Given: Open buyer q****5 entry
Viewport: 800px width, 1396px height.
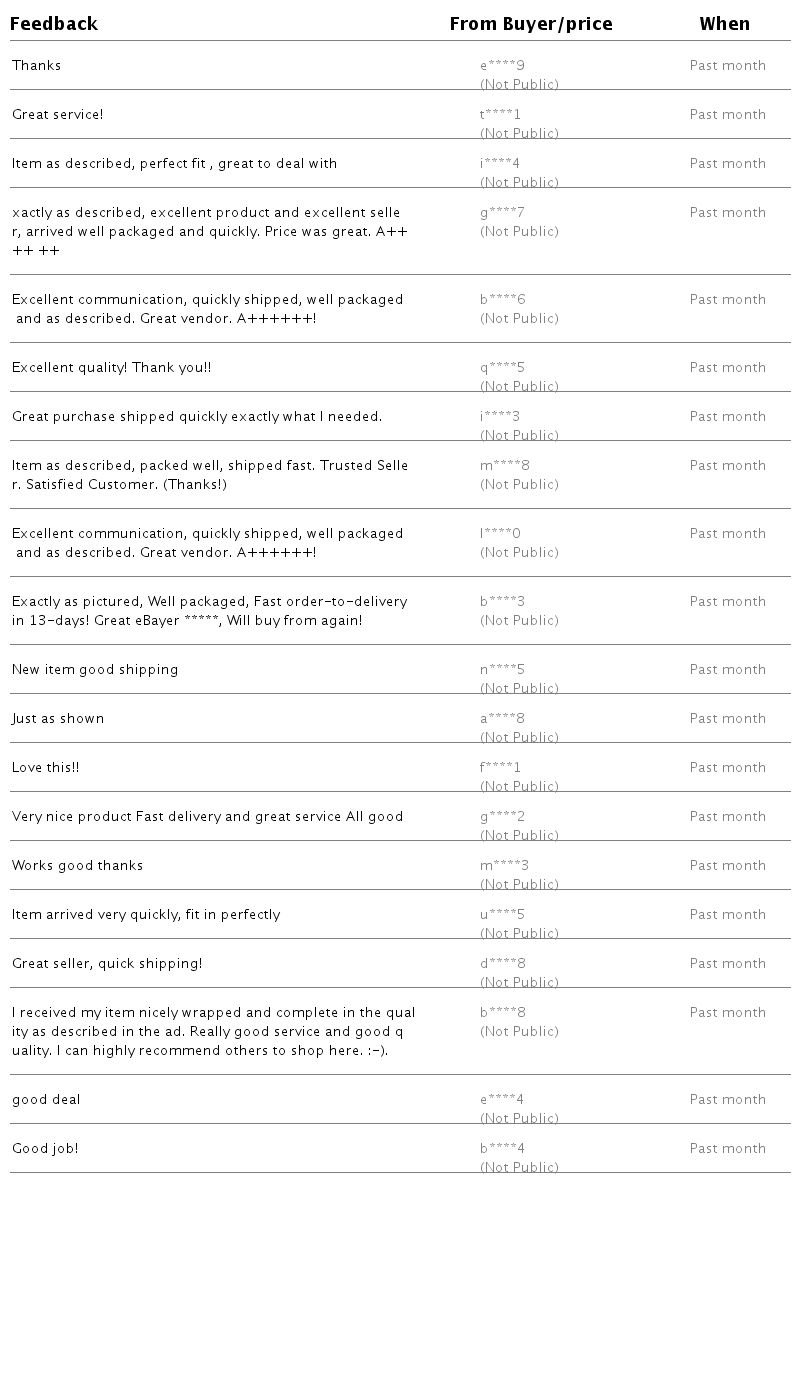Looking at the screenshot, I should 502,368.
